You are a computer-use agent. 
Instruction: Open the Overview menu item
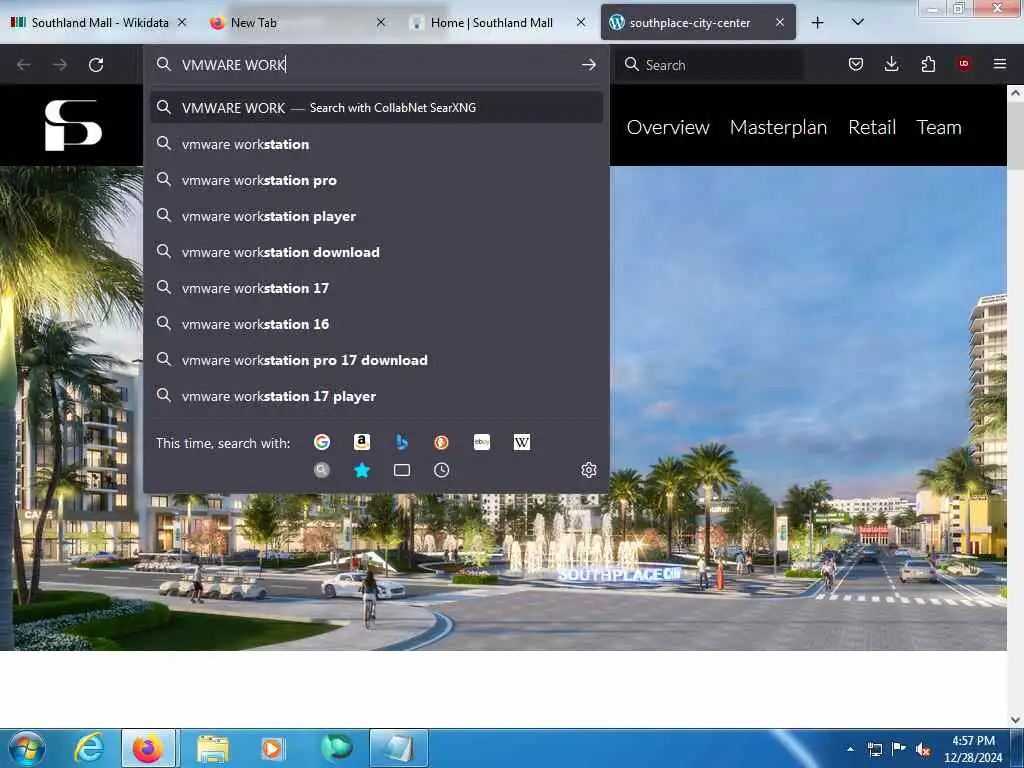[667, 127]
